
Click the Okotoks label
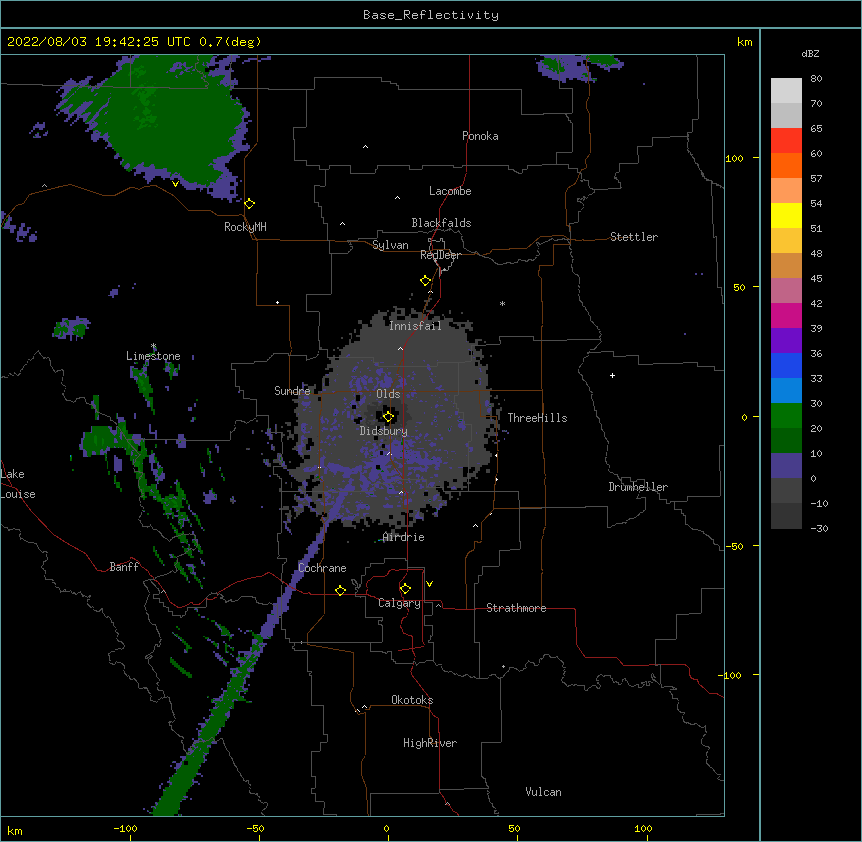412,700
